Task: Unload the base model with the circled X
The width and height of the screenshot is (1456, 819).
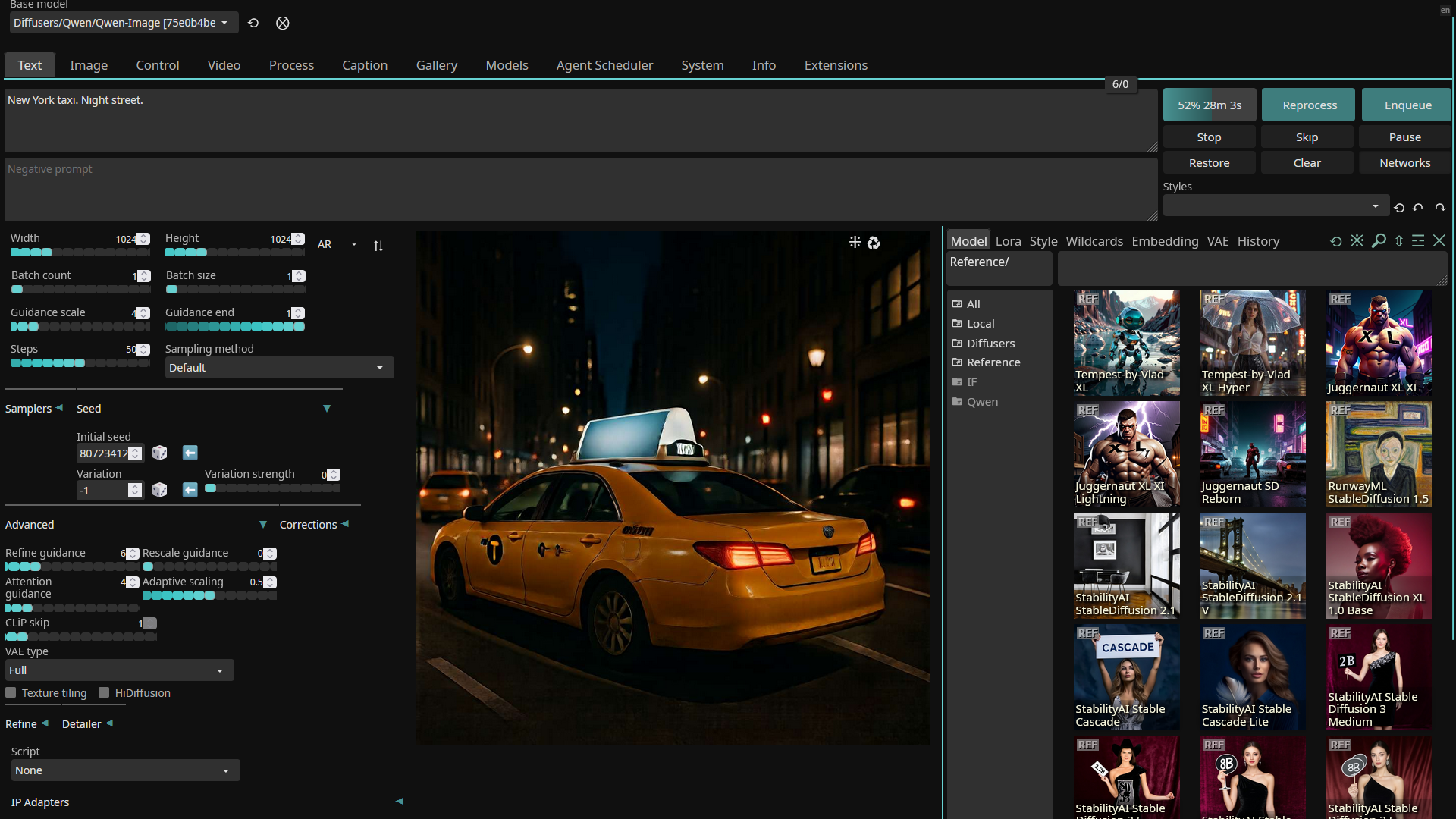Action: pos(282,23)
